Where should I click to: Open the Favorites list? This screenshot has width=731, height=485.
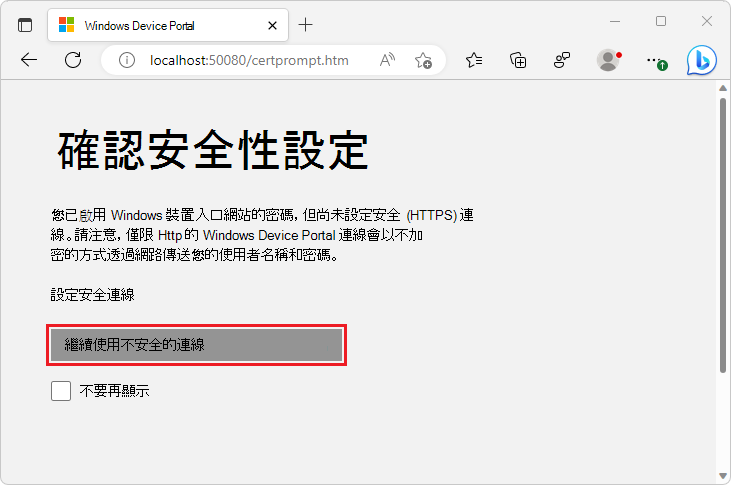click(474, 60)
